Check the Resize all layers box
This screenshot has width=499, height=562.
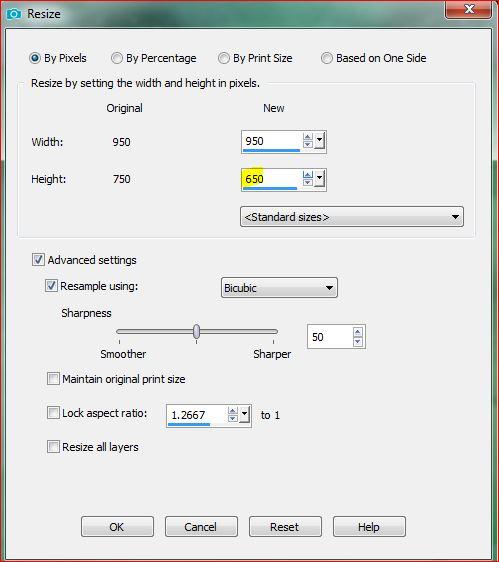click(53, 447)
